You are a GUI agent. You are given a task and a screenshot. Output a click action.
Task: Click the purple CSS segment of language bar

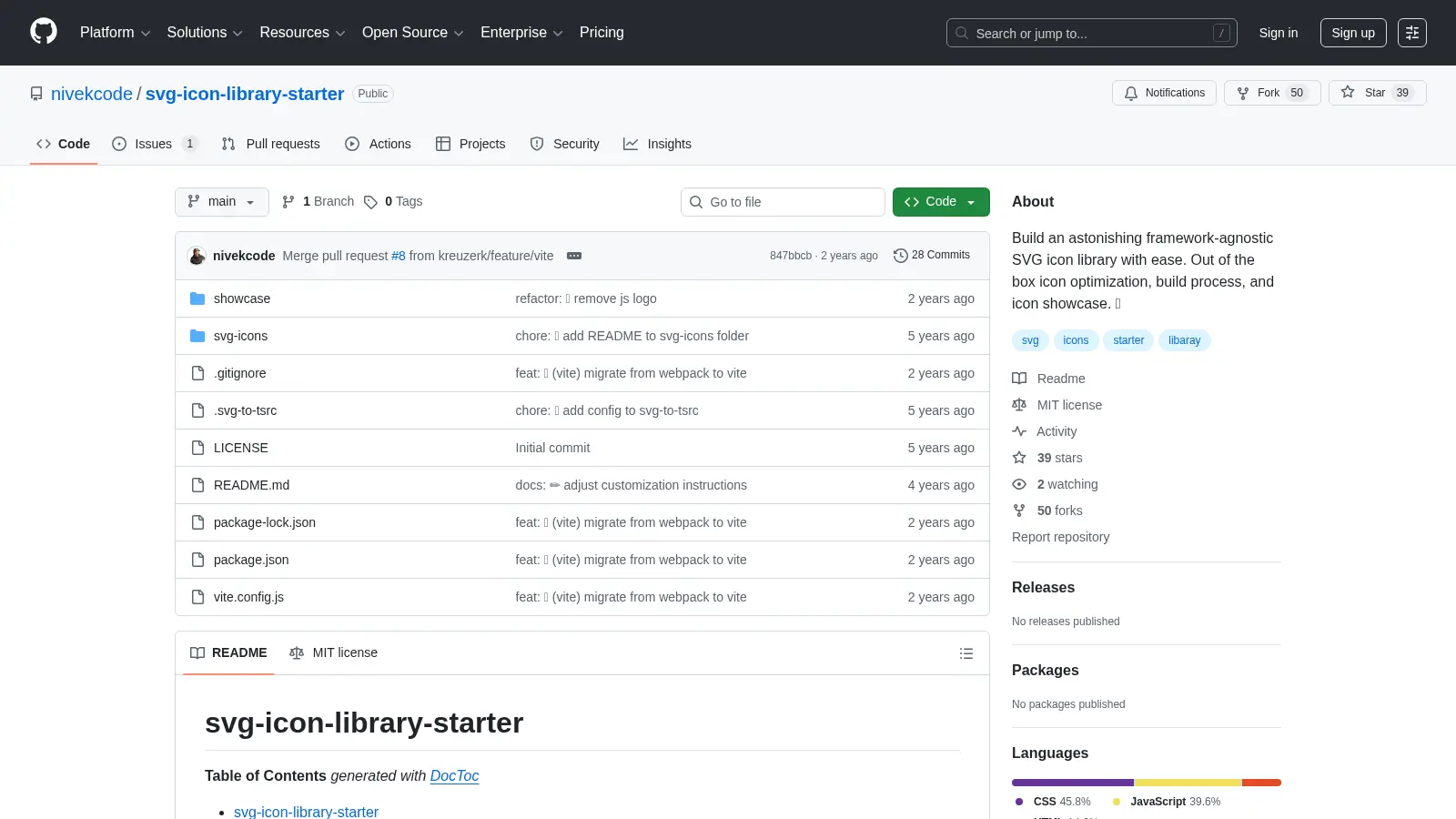[x=1073, y=783]
